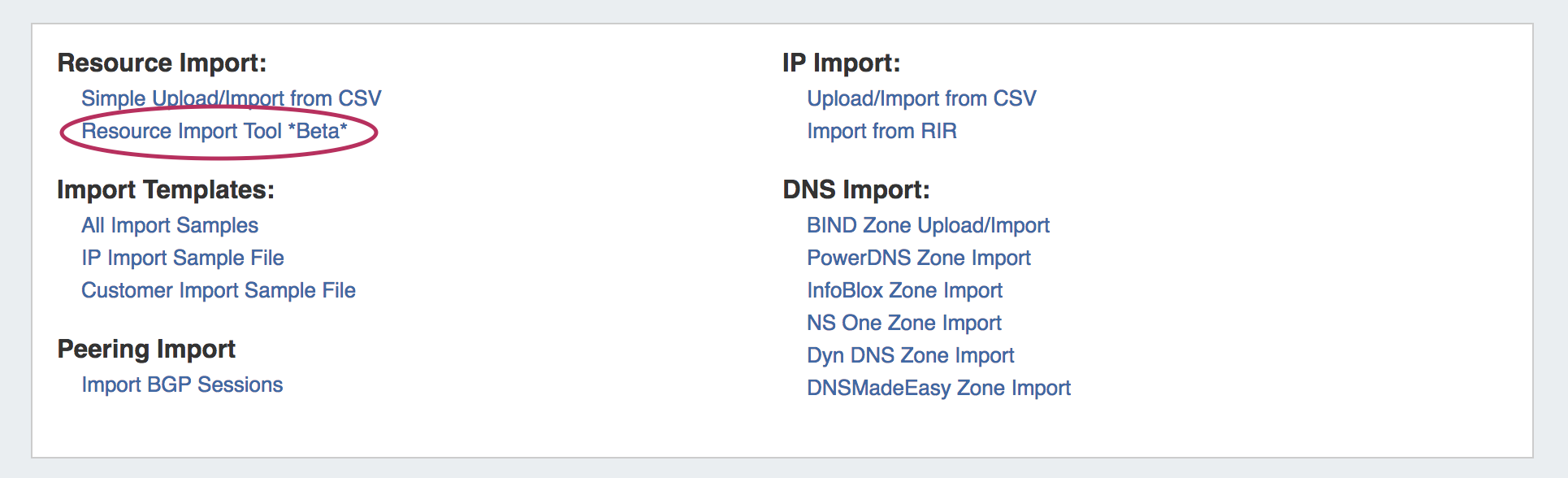Open Customer Import Sample File link
The width and height of the screenshot is (1568, 478).
pyautogui.click(x=219, y=290)
